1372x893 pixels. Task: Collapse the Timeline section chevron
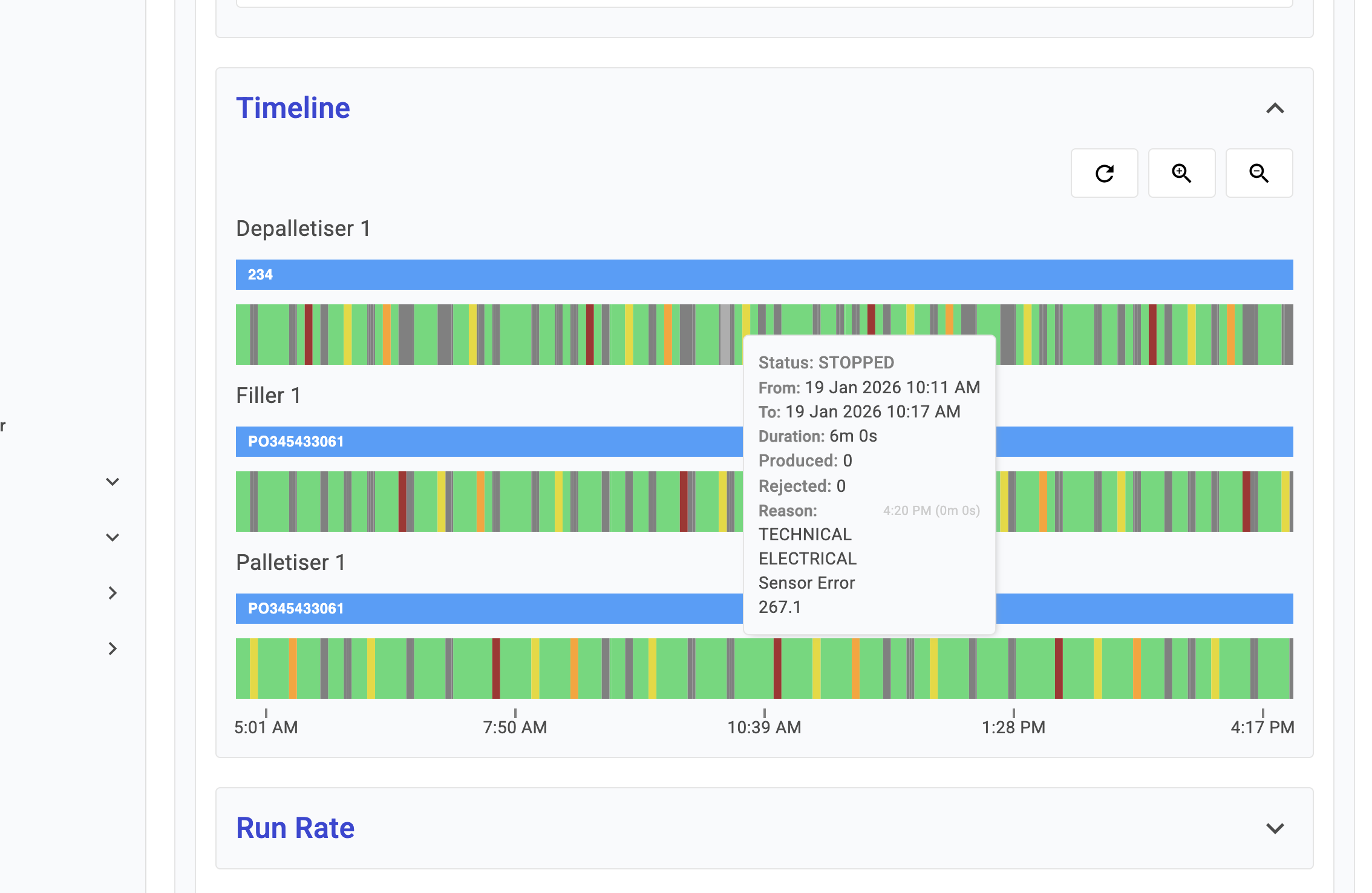point(1275,109)
